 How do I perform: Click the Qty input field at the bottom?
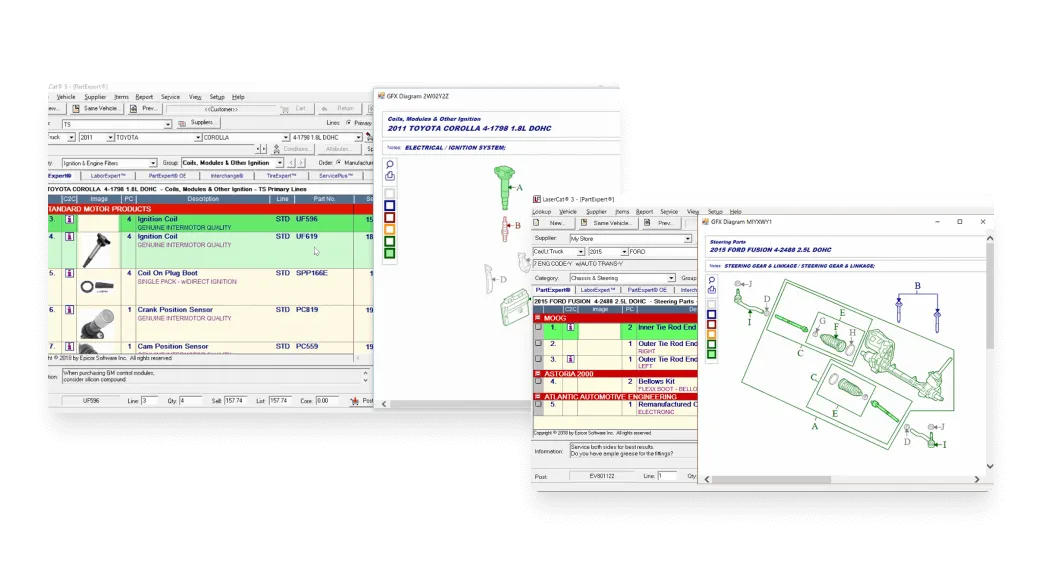point(191,397)
